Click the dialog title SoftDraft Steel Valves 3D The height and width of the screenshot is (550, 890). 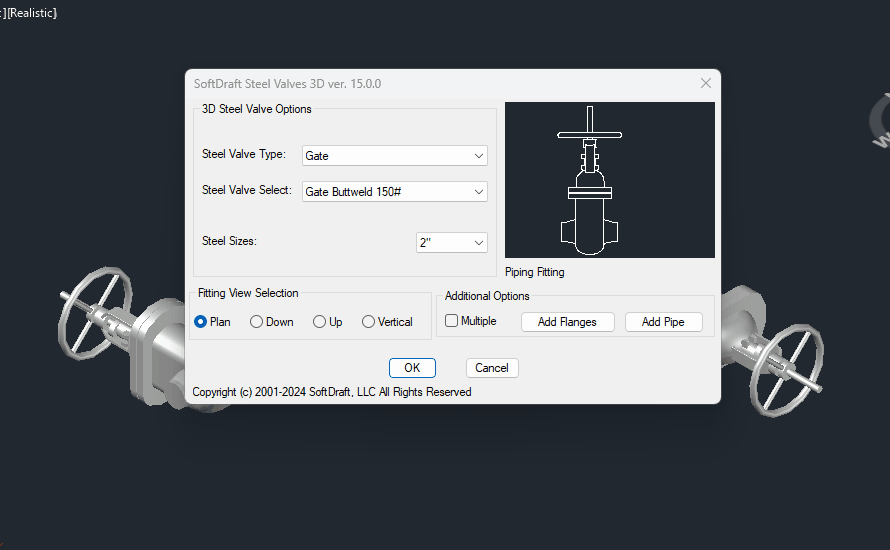tap(287, 84)
